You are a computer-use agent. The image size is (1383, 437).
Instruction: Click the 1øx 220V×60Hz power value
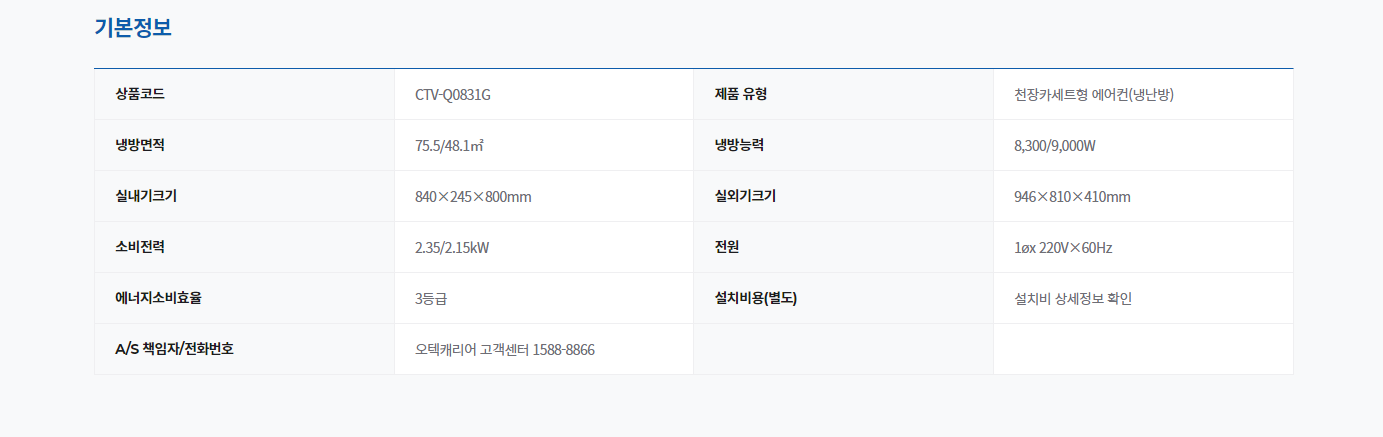click(1063, 248)
